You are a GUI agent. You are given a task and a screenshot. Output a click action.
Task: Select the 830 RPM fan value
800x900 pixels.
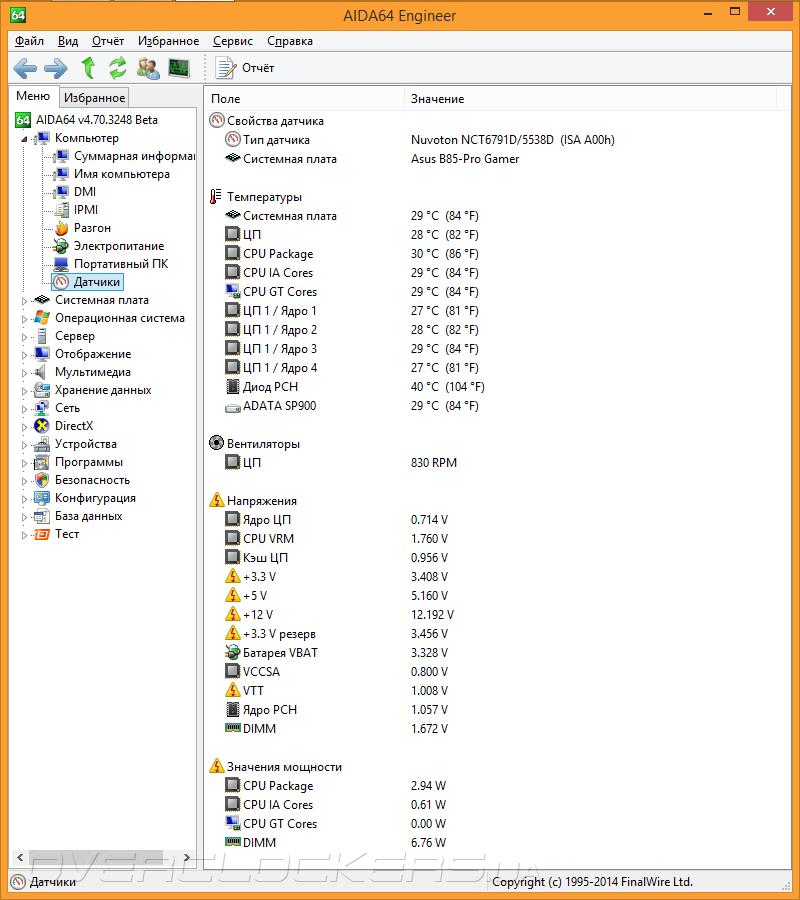click(x=434, y=463)
